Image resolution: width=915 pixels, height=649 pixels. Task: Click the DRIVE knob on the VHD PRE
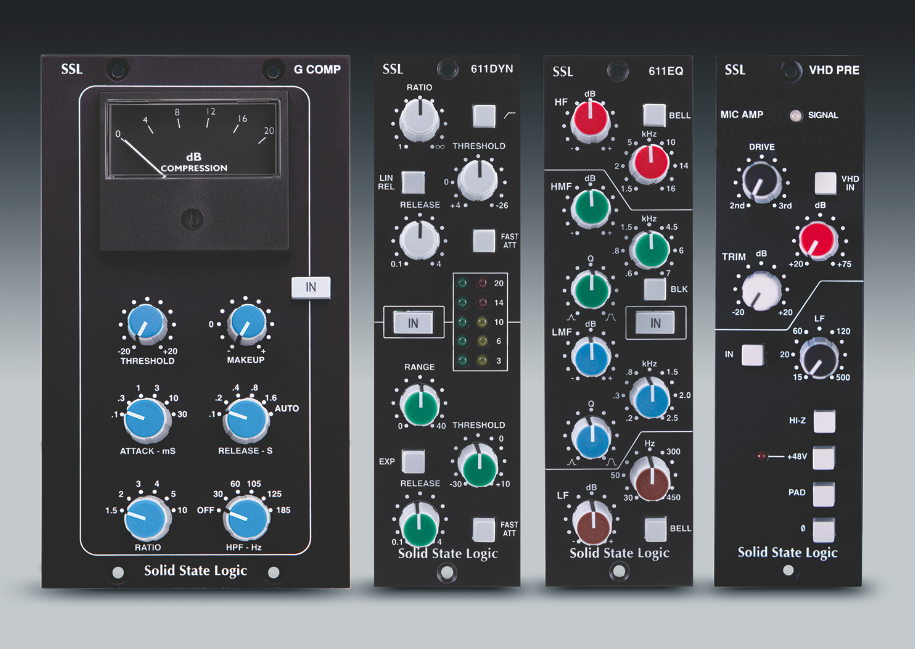click(x=760, y=183)
